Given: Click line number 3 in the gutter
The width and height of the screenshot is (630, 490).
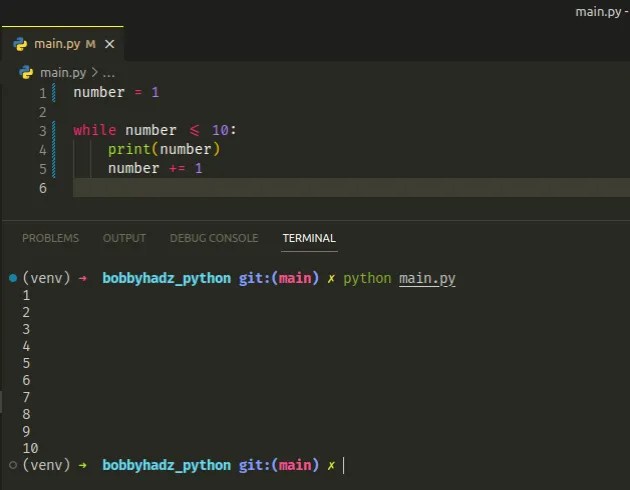Looking at the screenshot, I should pyautogui.click(x=43, y=131).
